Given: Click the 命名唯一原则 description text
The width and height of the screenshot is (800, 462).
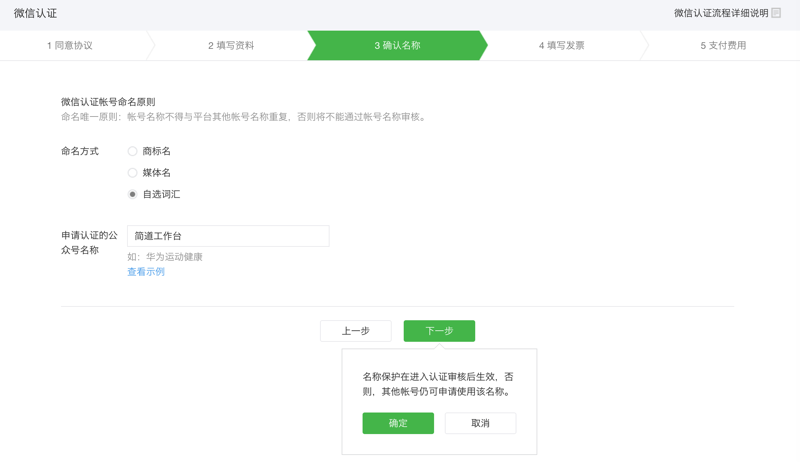Looking at the screenshot, I should pyautogui.click(x=244, y=117).
